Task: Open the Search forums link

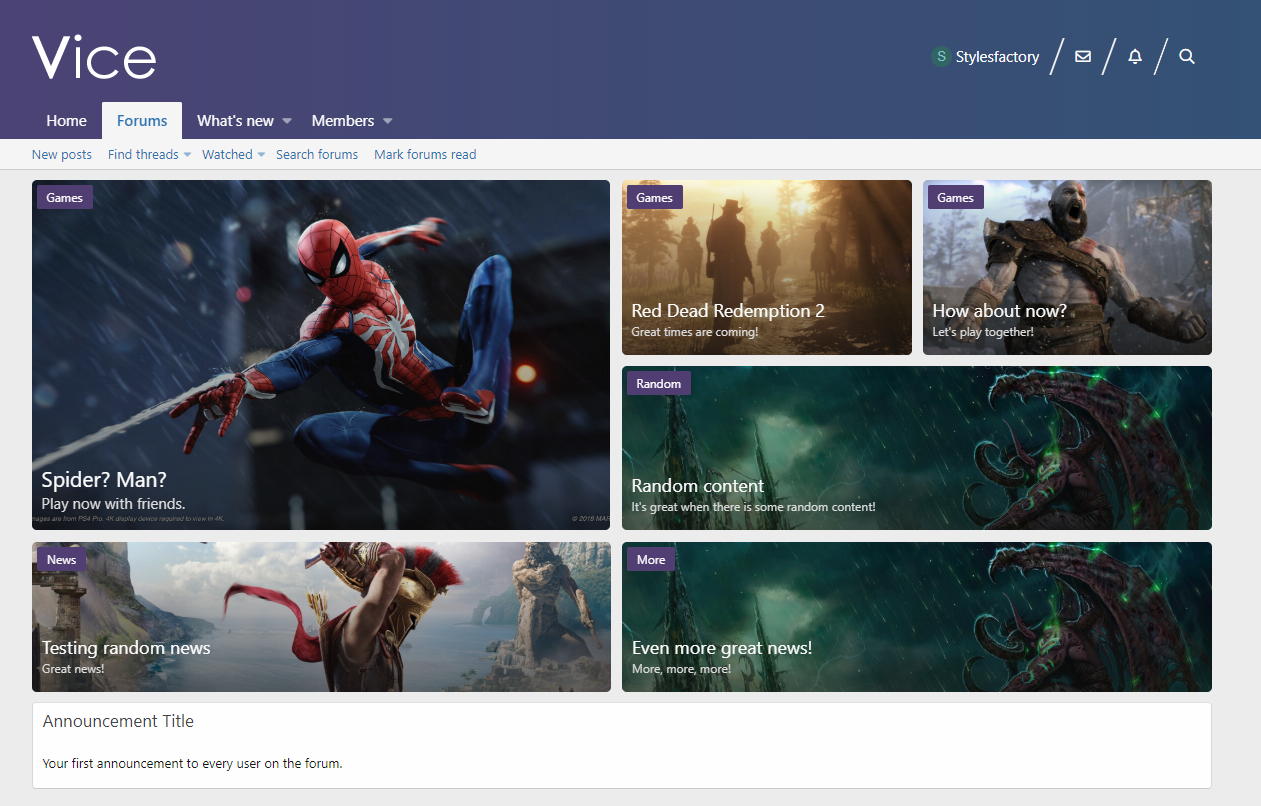Action: [x=317, y=154]
